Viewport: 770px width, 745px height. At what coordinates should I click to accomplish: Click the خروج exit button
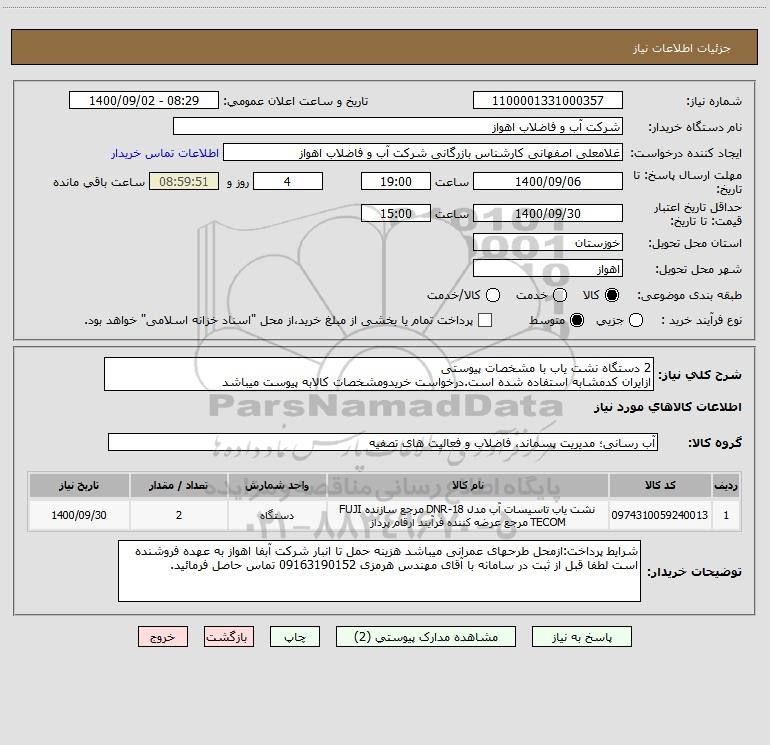(163, 636)
